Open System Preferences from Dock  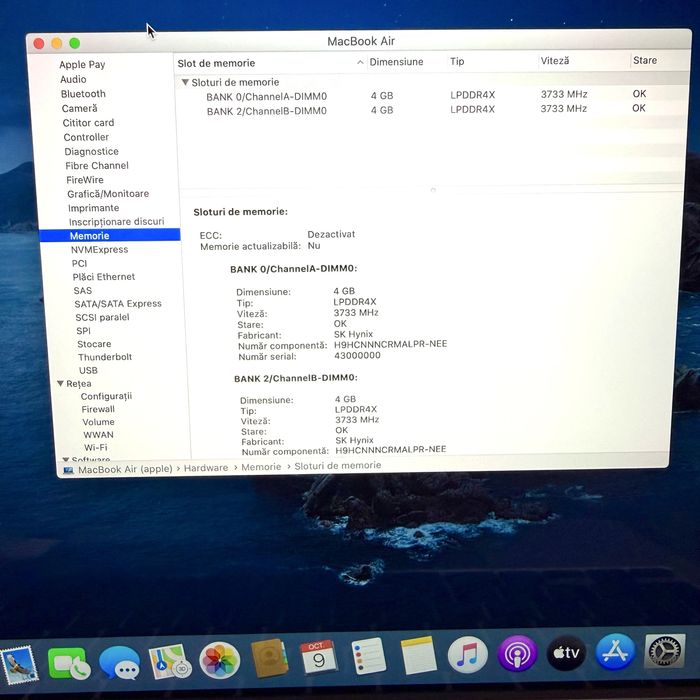[665, 651]
